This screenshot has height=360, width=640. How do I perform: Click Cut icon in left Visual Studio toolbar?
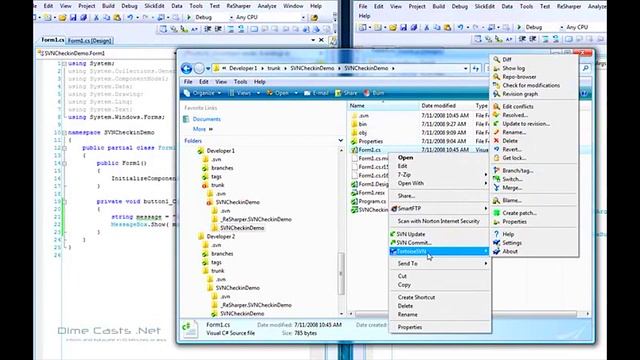point(96,18)
